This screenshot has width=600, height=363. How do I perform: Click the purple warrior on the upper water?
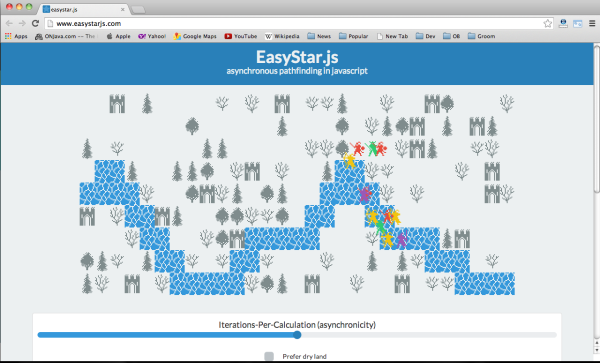[x=365, y=194]
